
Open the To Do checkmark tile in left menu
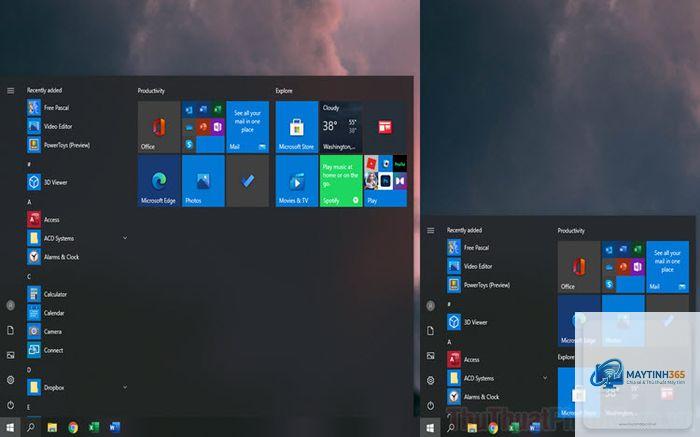click(x=247, y=181)
